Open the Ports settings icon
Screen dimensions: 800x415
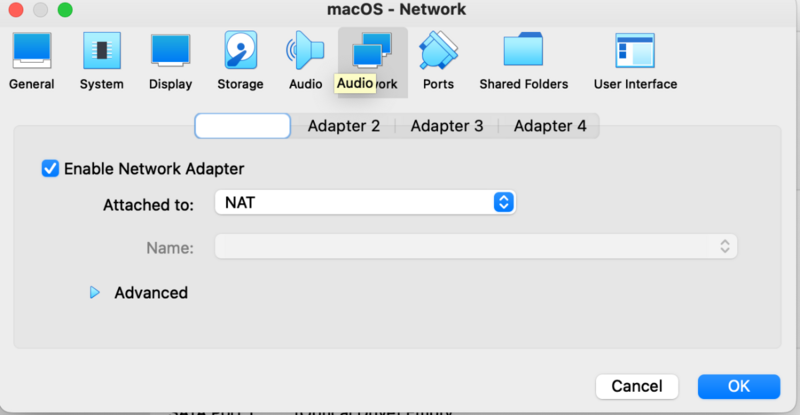(x=438, y=50)
